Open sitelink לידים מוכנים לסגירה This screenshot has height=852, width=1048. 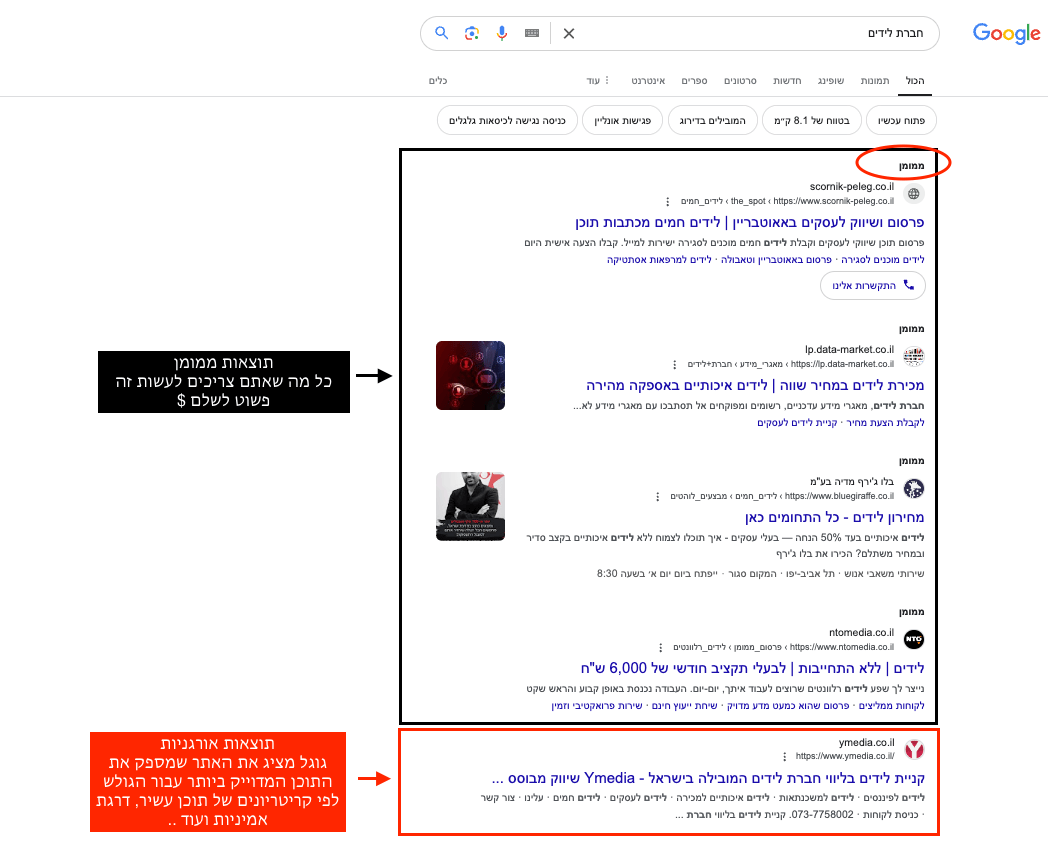coord(882,259)
